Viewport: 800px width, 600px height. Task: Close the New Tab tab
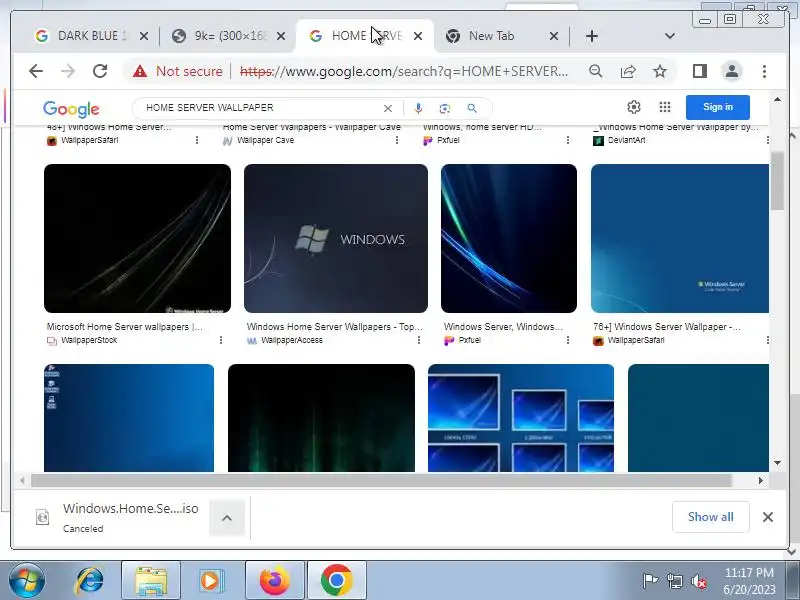[554, 36]
